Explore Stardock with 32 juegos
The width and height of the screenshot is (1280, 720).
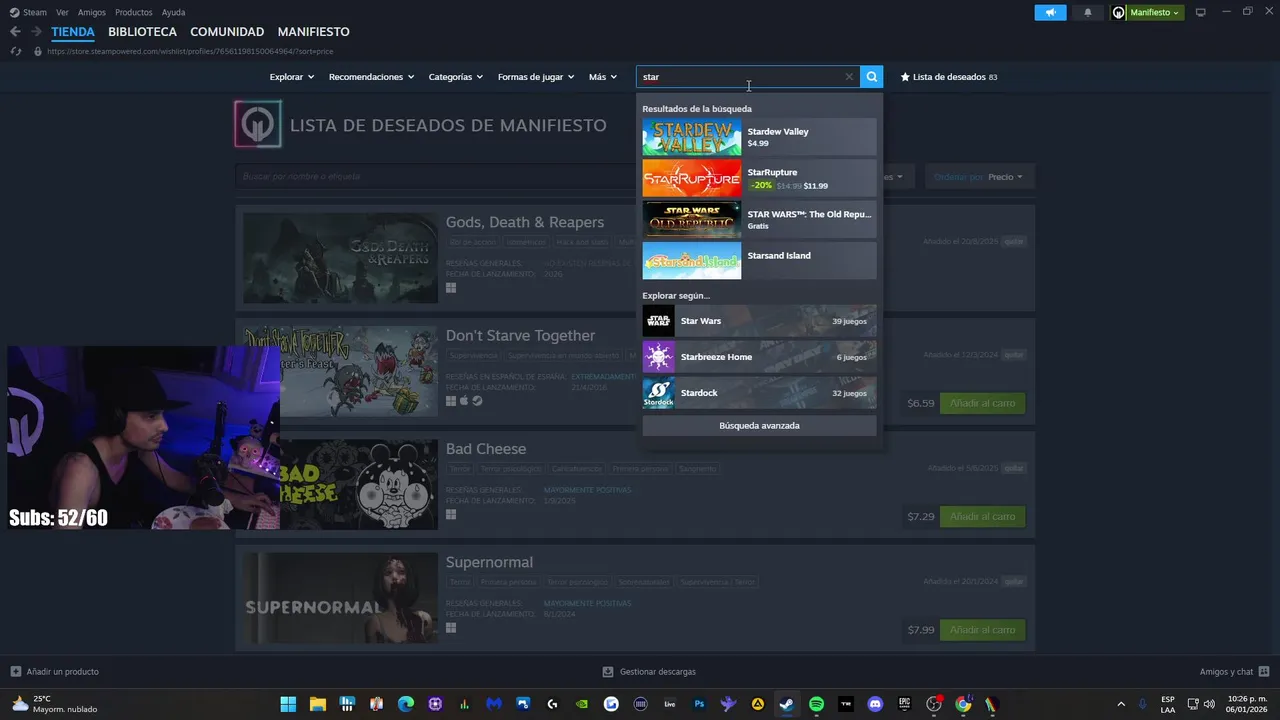coord(759,393)
